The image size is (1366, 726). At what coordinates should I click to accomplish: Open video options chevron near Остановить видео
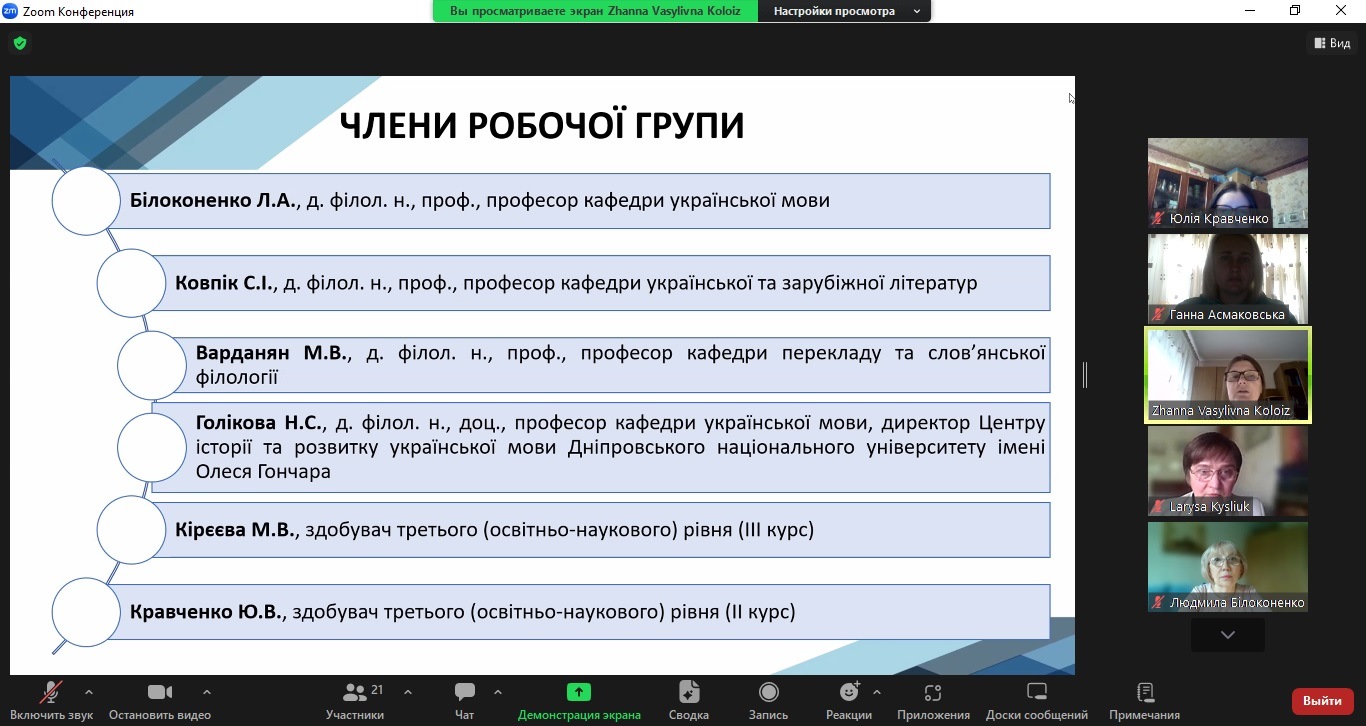(207, 691)
